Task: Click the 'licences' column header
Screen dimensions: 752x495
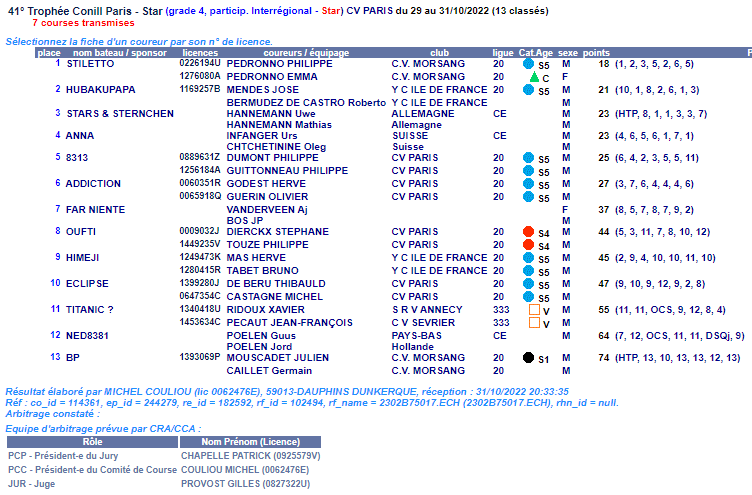Action: (x=200, y=52)
